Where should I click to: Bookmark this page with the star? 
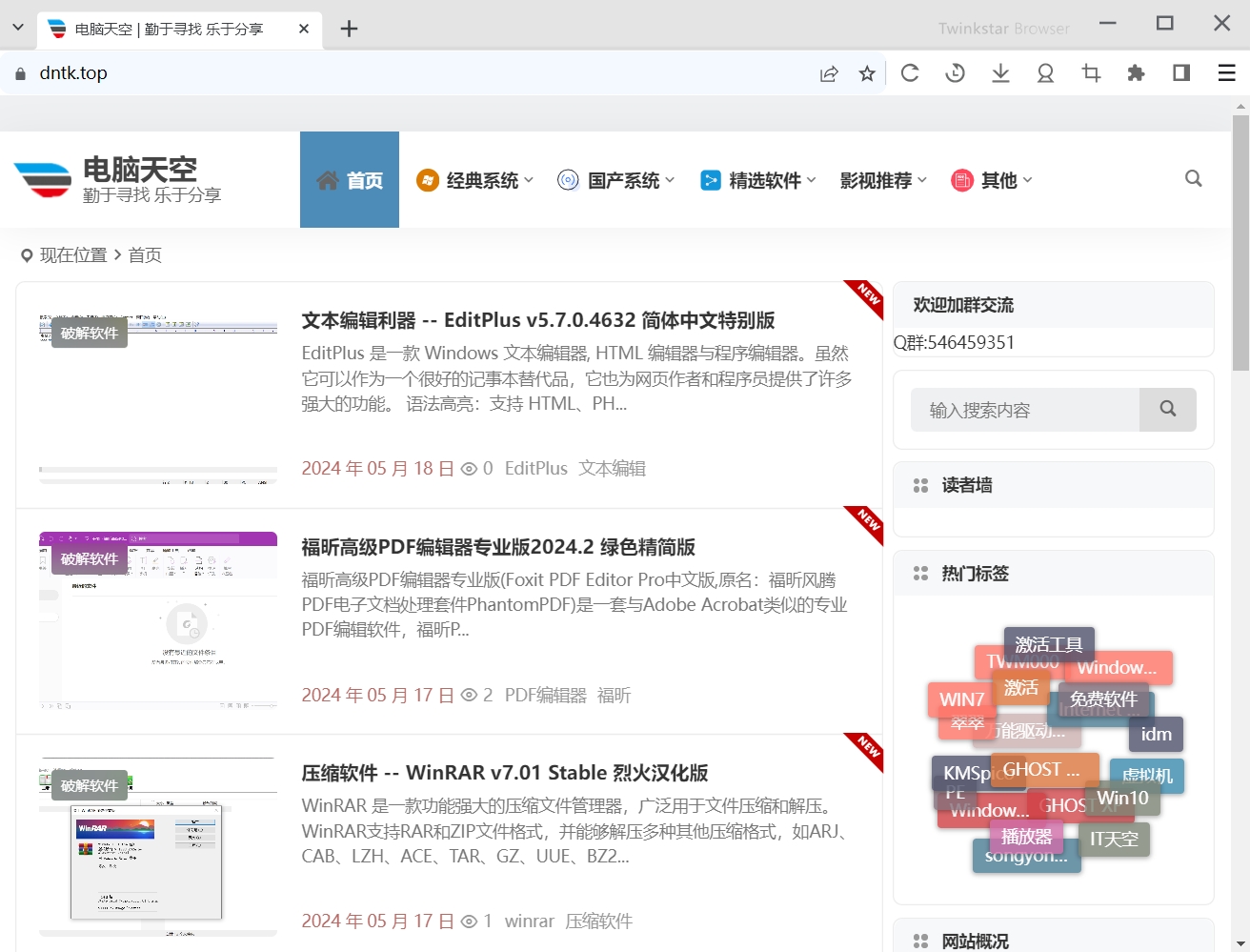tap(867, 73)
